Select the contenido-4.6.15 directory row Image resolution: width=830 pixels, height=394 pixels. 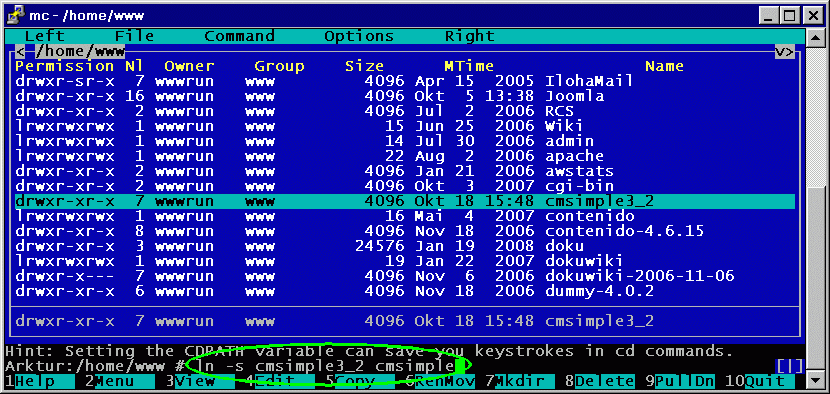click(x=405, y=231)
